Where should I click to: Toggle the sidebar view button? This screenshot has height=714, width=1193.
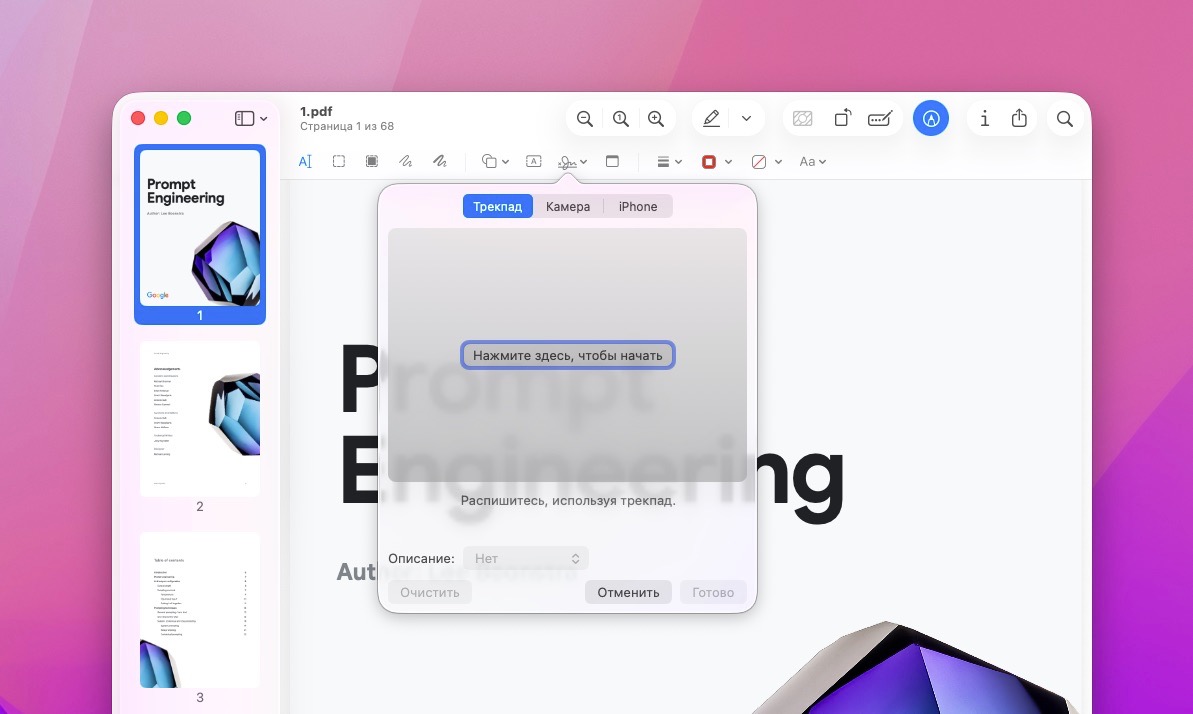click(244, 118)
